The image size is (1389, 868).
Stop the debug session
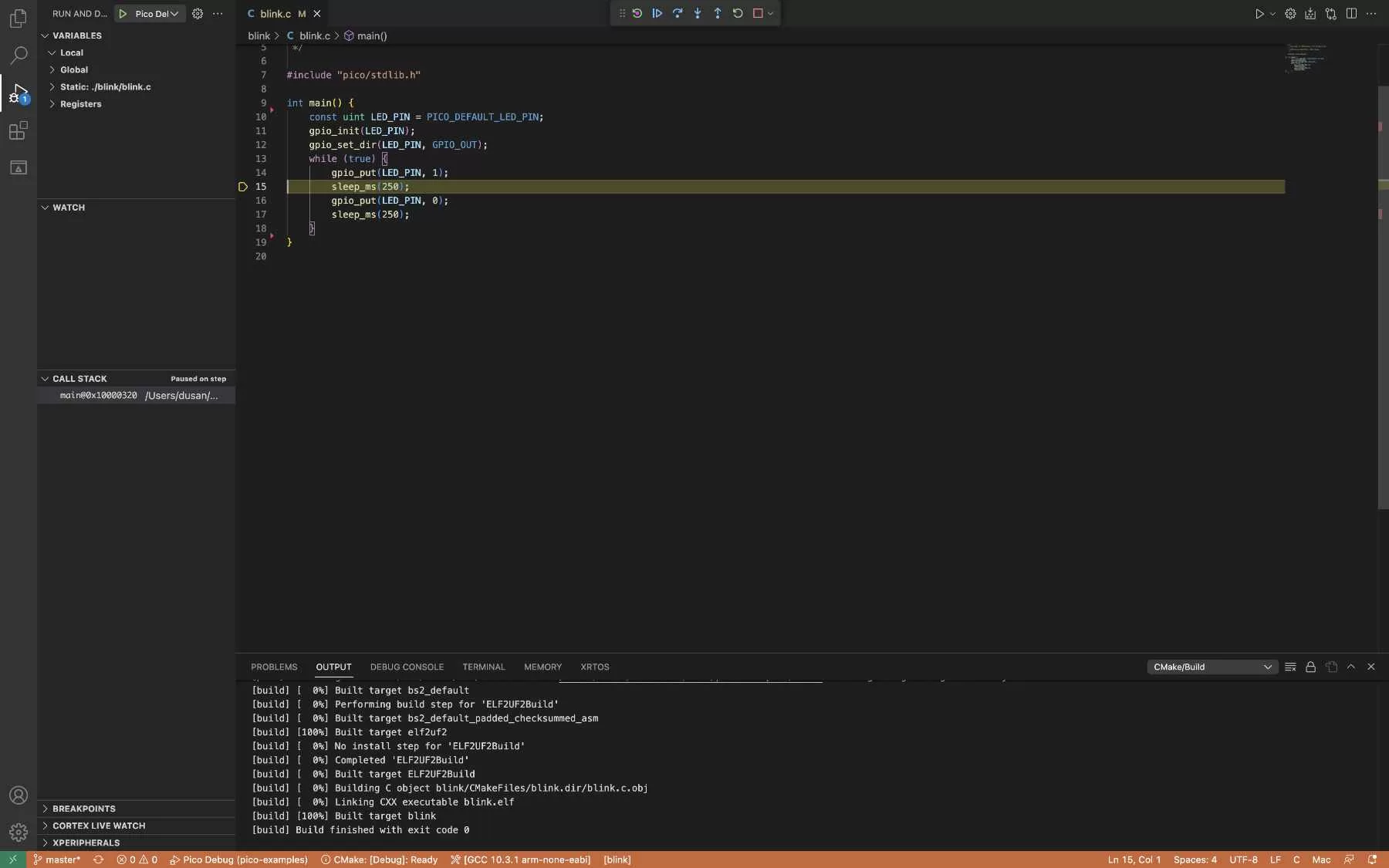click(758, 13)
